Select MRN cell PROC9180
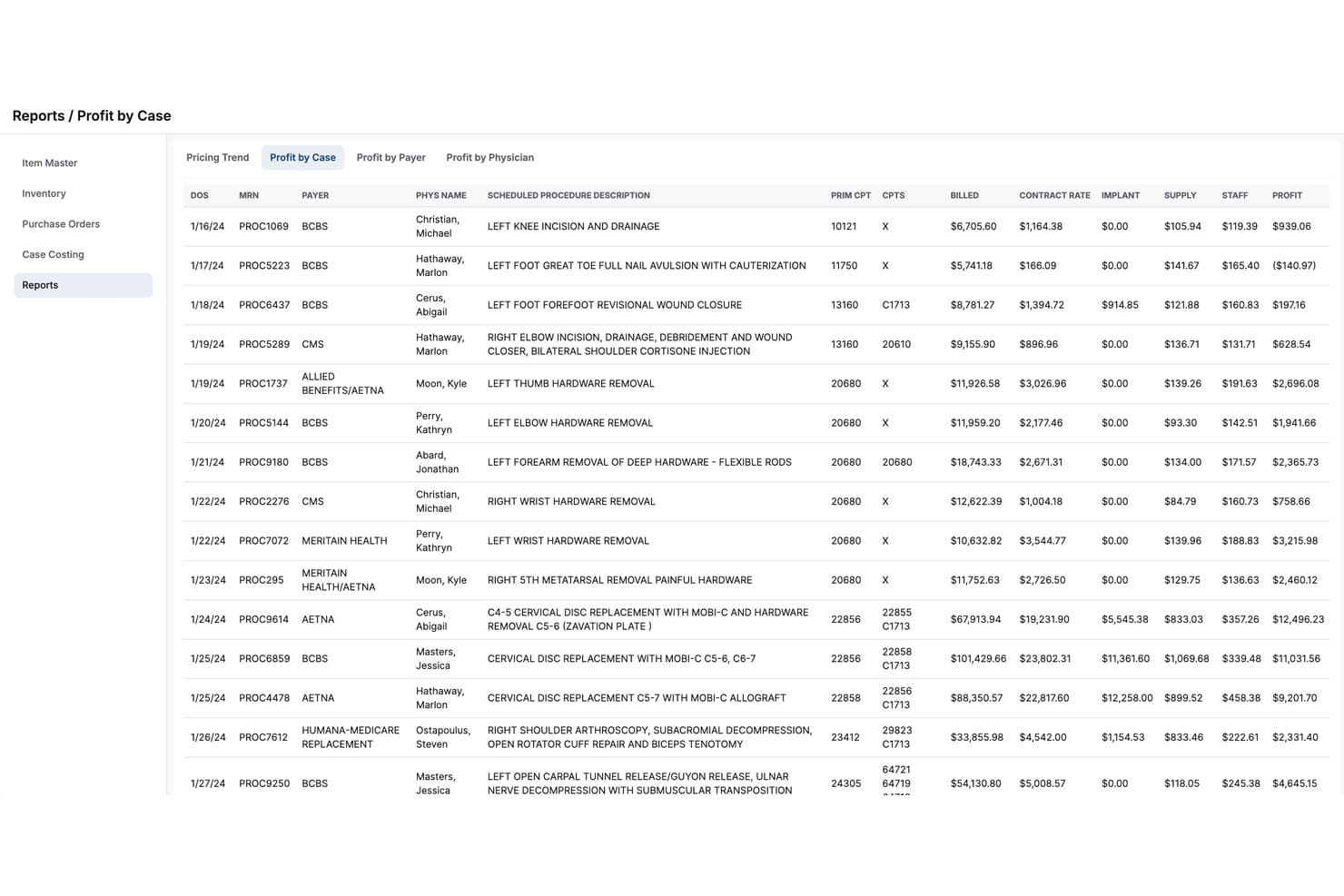1344x896 pixels. click(x=263, y=462)
